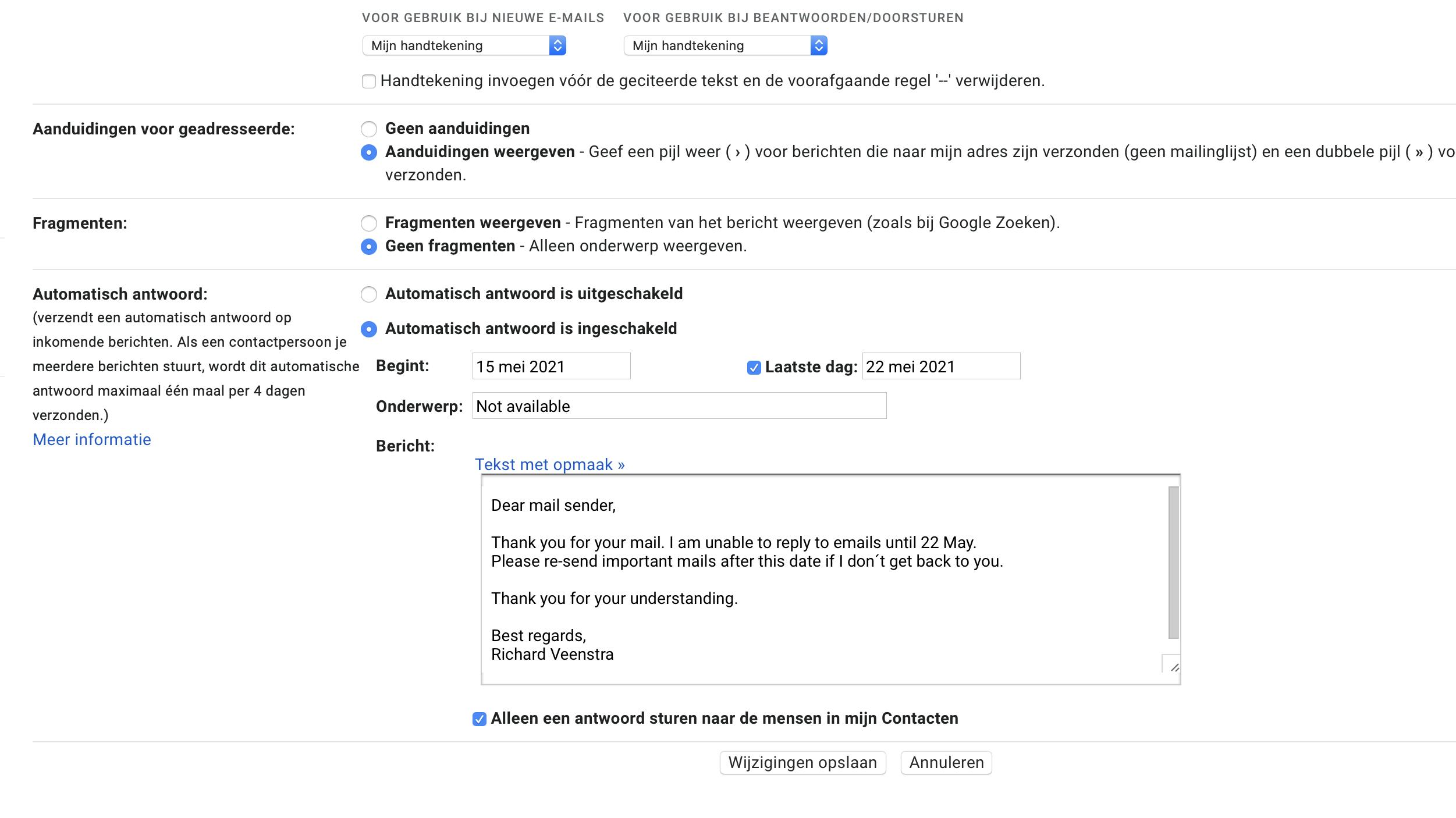Choose 'Geen fragmenten' option

point(369,247)
